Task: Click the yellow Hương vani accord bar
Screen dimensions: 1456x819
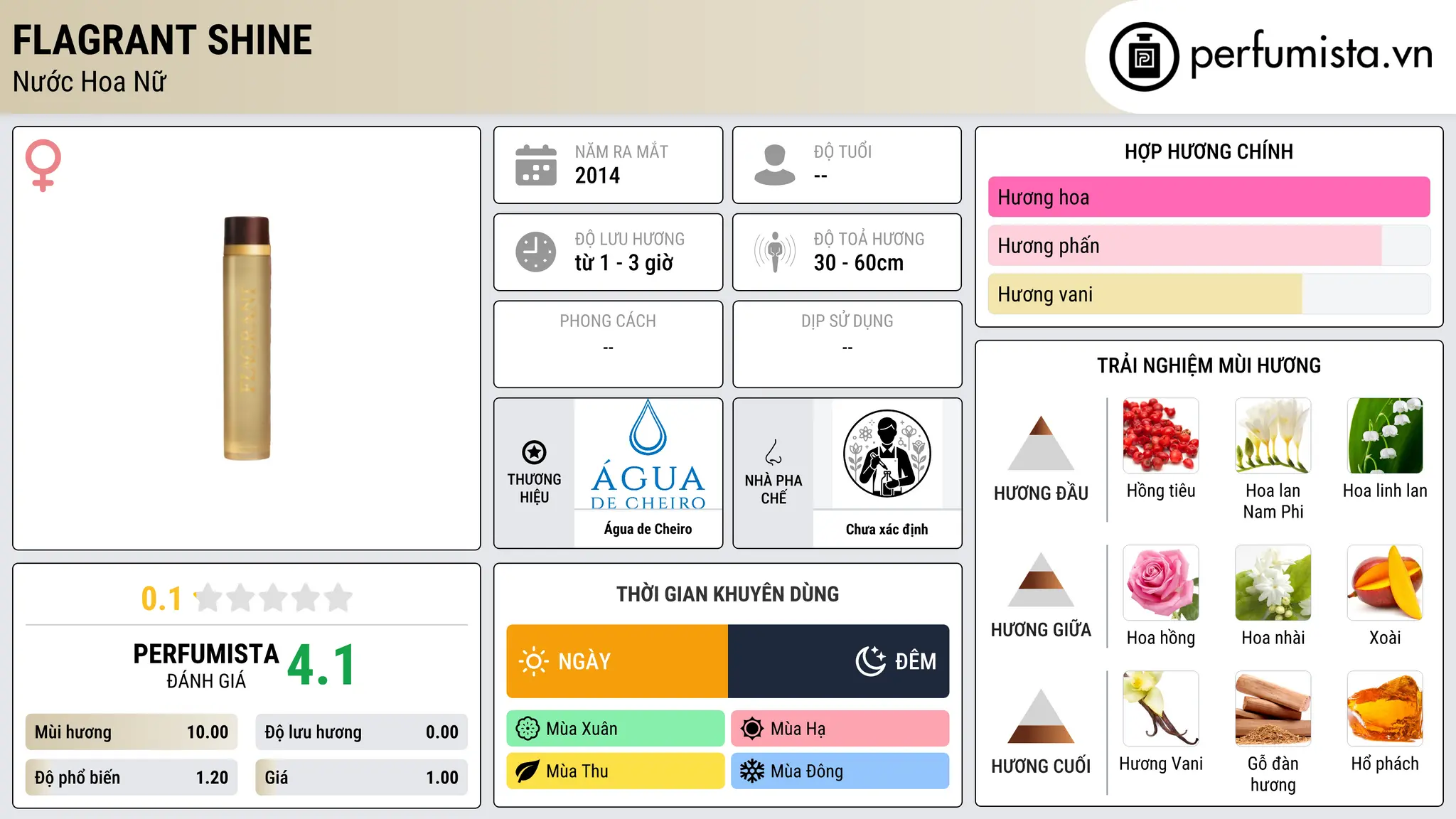Action: [x=1209, y=294]
